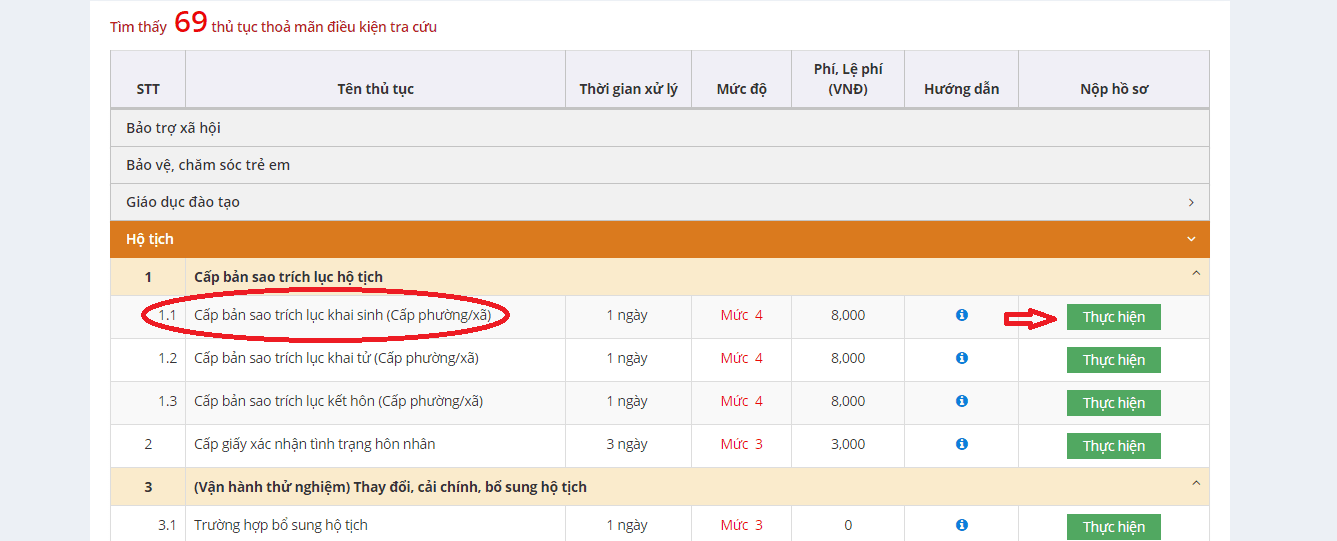Click info icon for 'Trường hợp bổ sung hộ tịch'
Viewport: 1337px width, 541px height.
click(961, 525)
